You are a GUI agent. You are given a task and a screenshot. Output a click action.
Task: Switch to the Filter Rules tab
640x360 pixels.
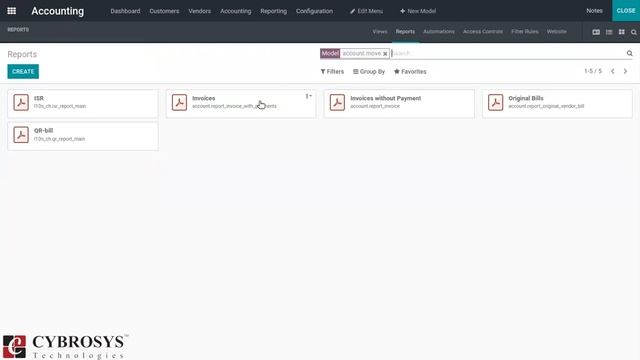point(525,31)
